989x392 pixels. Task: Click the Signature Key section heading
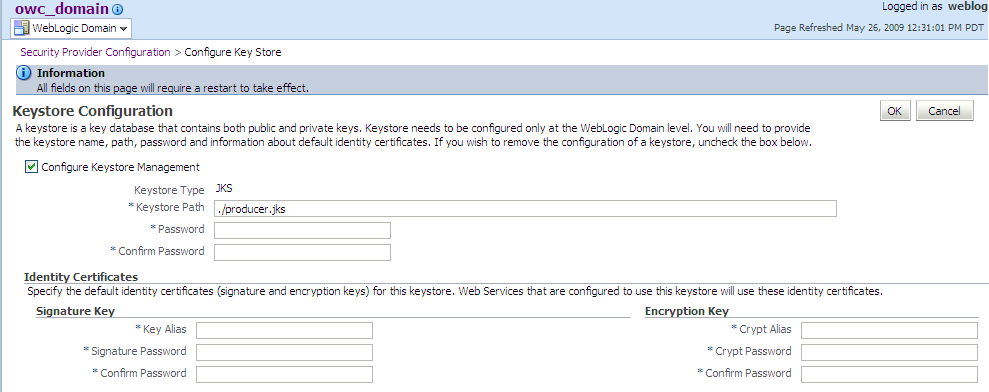[75, 311]
